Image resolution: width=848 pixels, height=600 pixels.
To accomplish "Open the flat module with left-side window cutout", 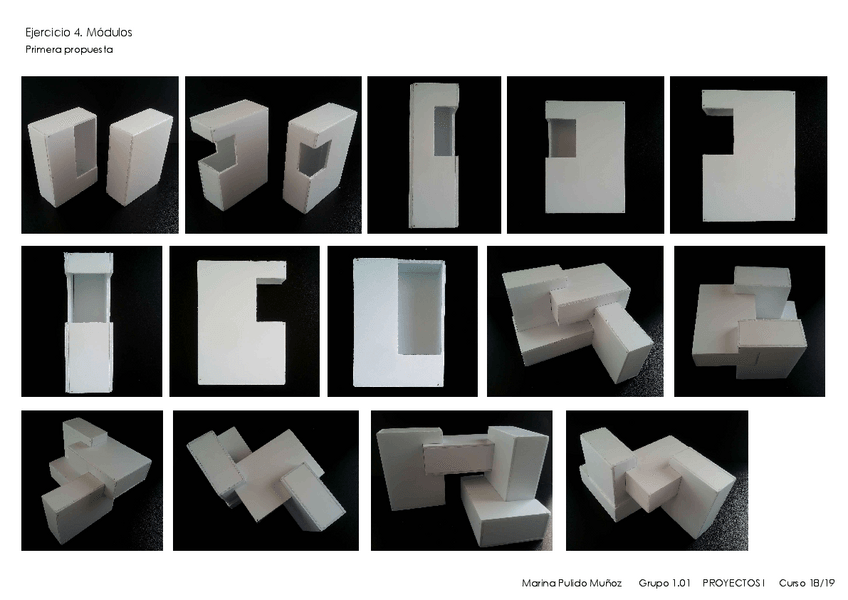I will 585,155.
